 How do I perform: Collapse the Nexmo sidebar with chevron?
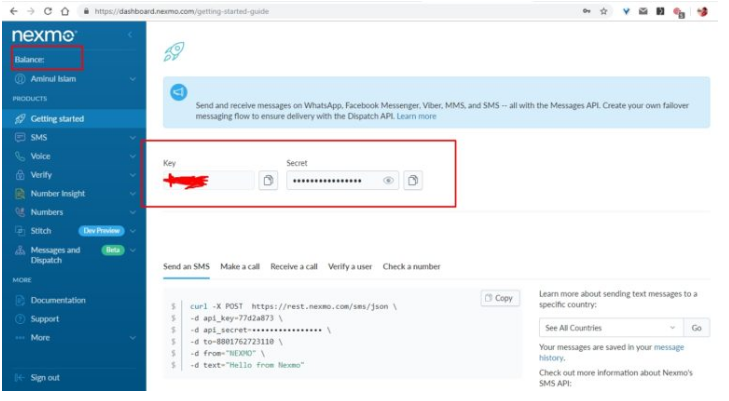tap(129, 35)
